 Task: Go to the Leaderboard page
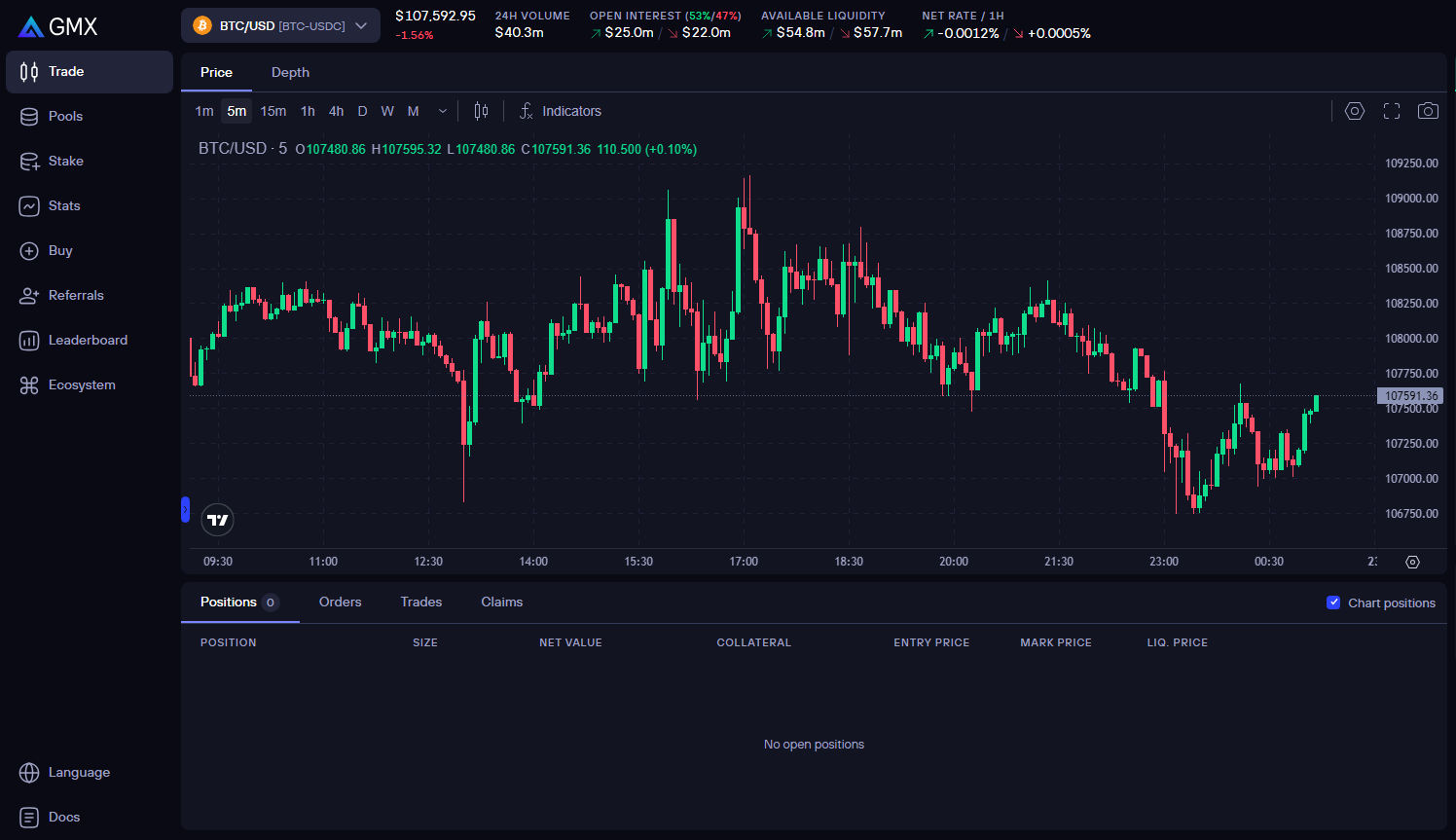coord(88,340)
